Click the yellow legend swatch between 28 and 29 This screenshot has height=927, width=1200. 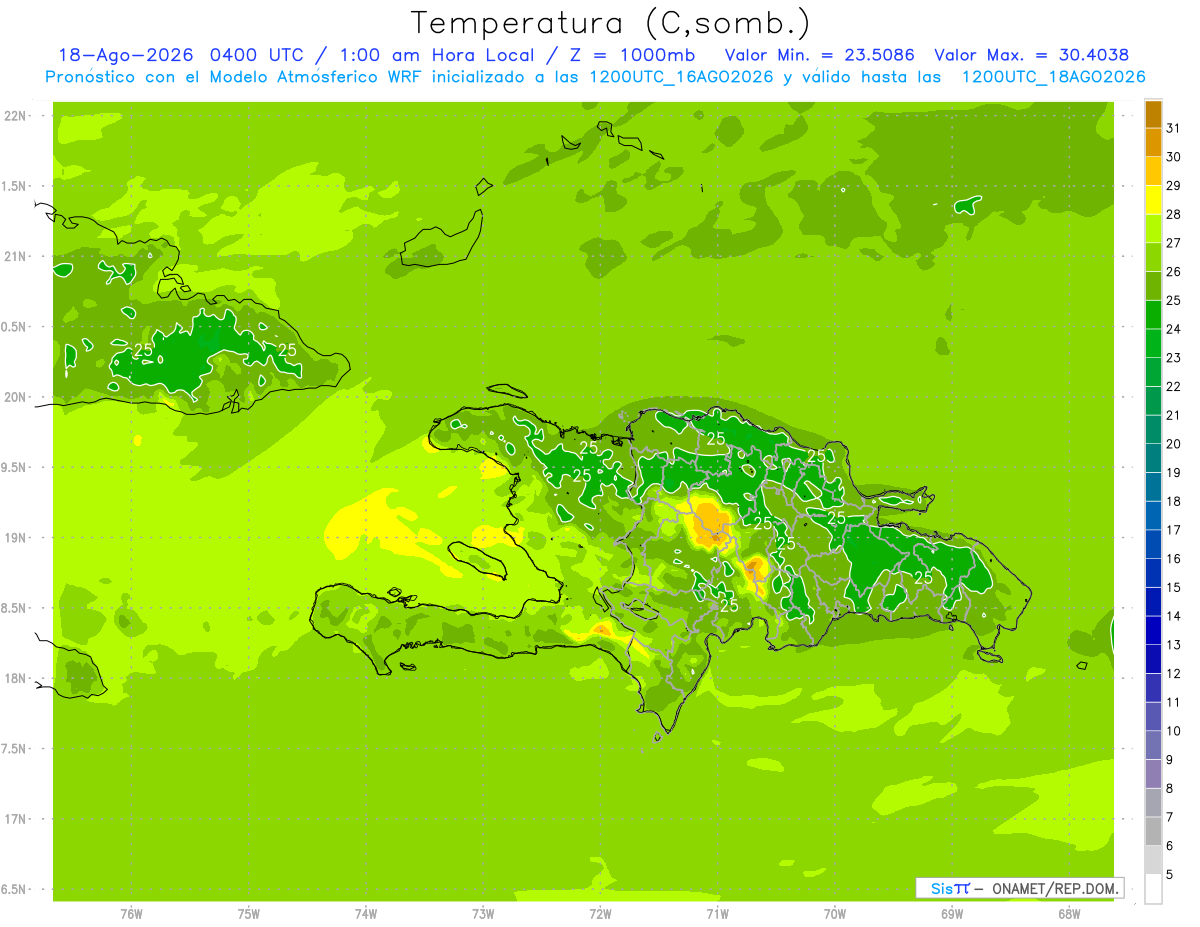click(1153, 200)
